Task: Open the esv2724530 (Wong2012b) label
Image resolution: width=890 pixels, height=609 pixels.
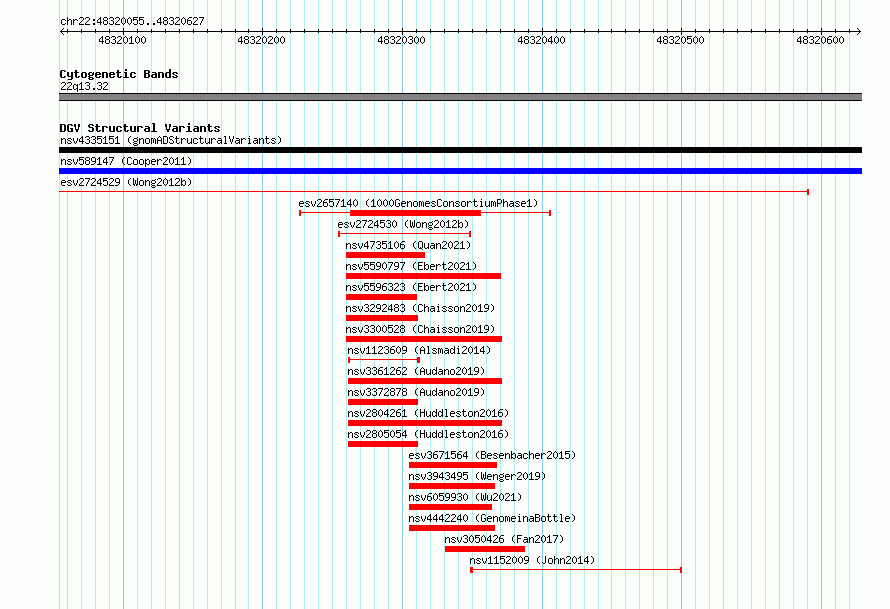Action: 403,224
